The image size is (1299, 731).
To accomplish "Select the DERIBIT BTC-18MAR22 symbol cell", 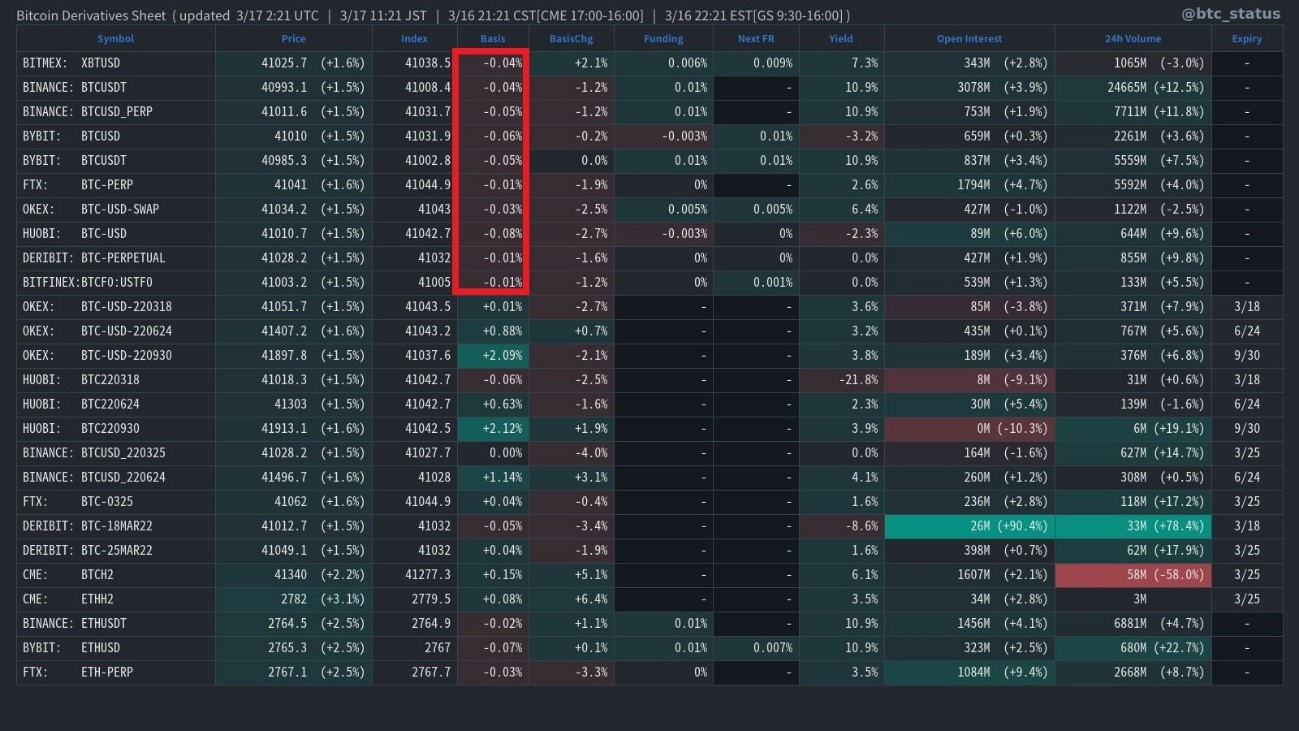I will pos(116,526).
